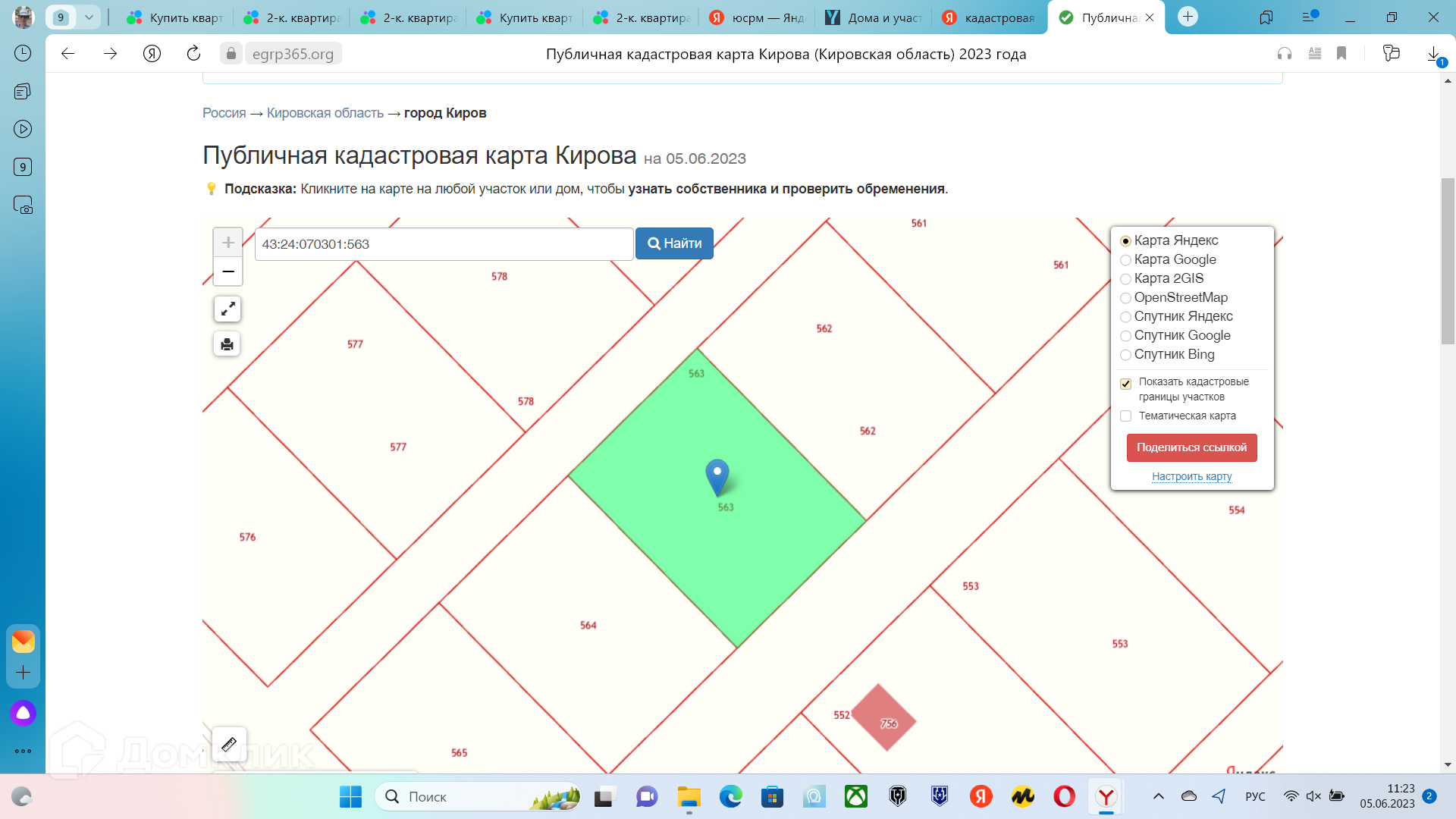Screen dimensions: 1456x819
Task: Close the Публичная tab
Action: click(1150, 17)
